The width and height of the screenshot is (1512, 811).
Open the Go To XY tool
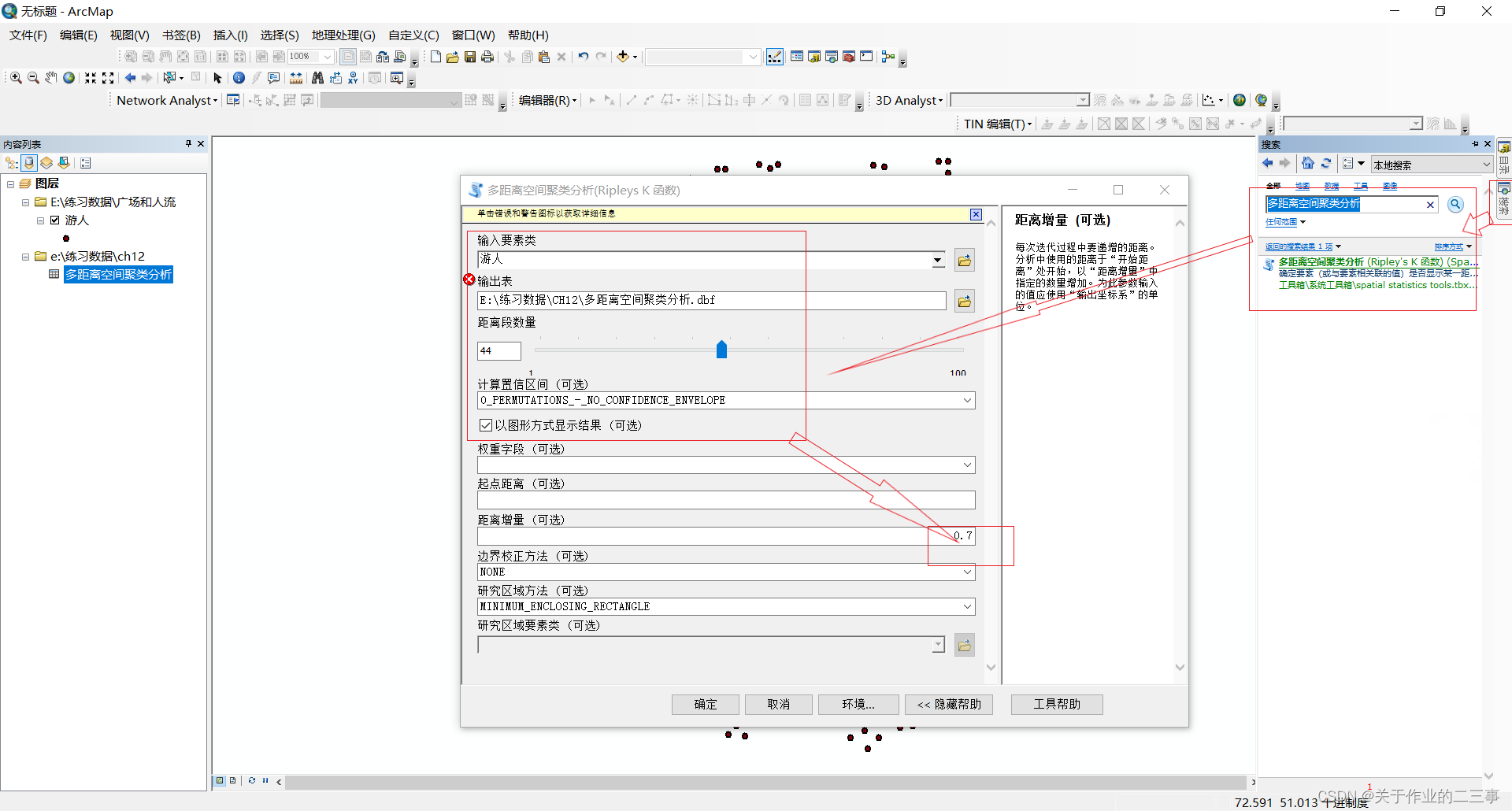tap(353, 78)
